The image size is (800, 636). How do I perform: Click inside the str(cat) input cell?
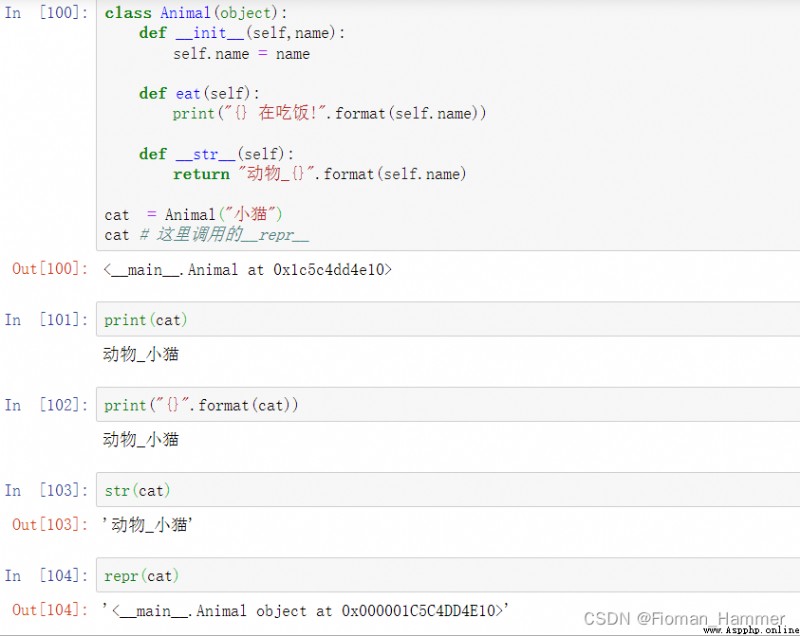pos(448,490)
